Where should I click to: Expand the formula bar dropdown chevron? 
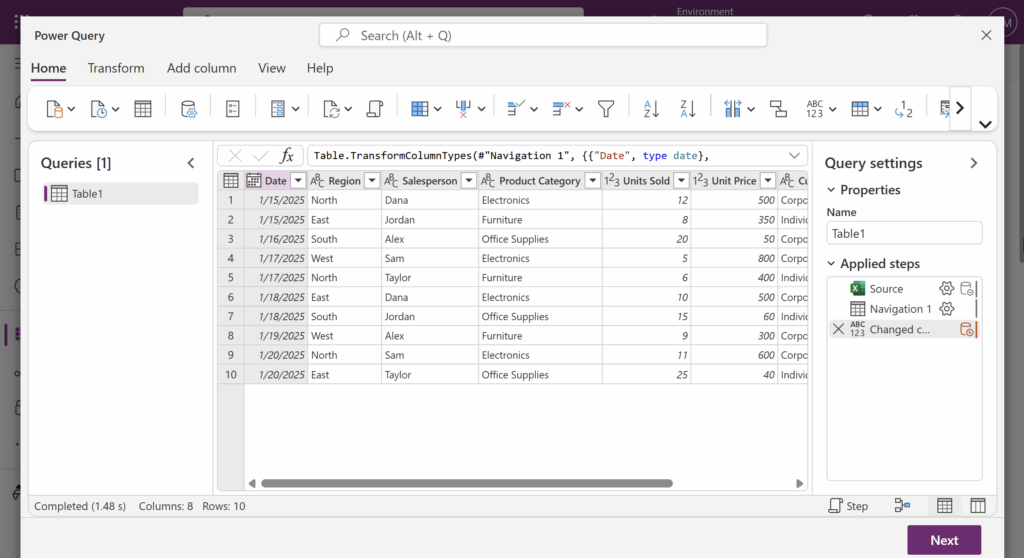pos(795,155)
